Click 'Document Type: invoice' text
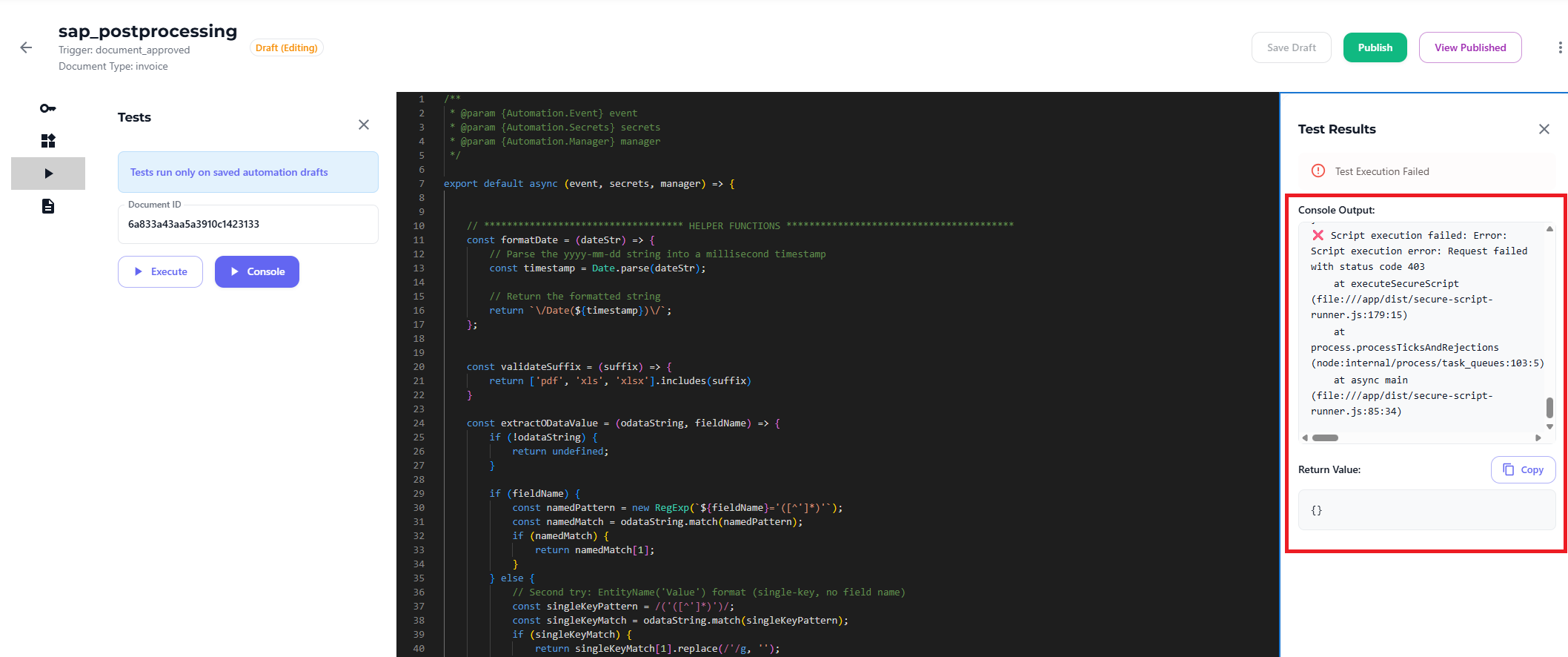Viewport: 1568px width, 657px height. click(x=113, y=66)
